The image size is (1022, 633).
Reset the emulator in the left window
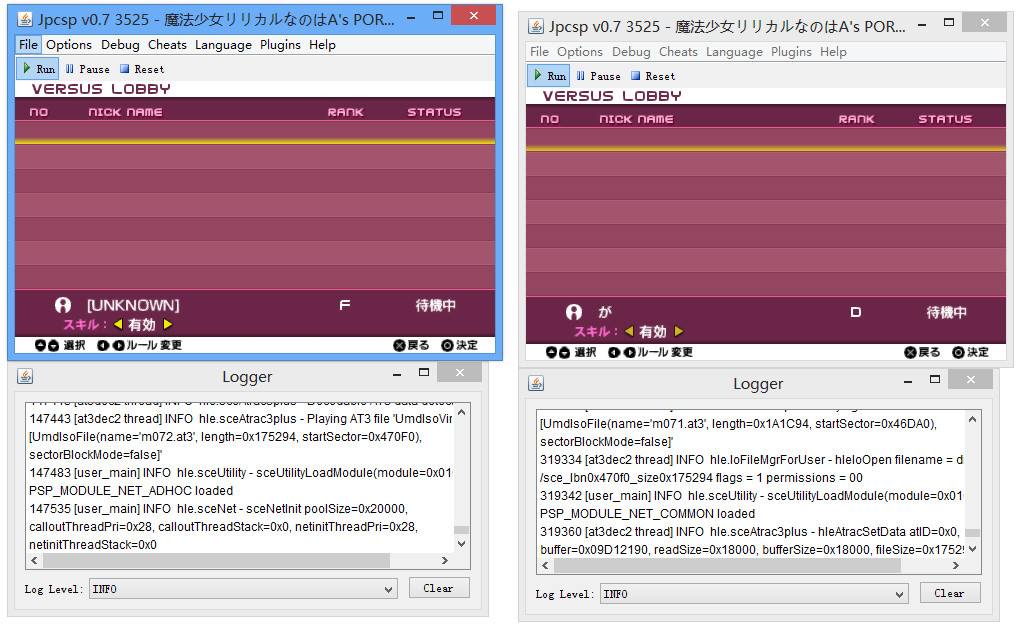141,69
